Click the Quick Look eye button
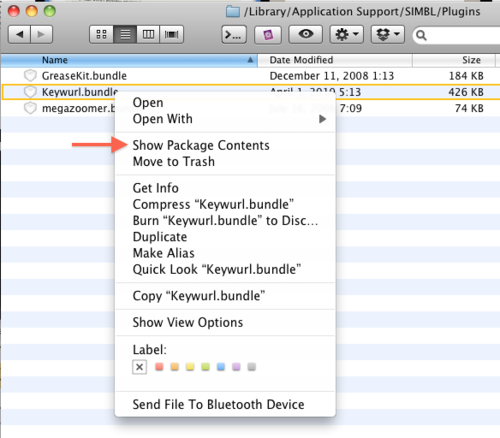This screenshot has height=438, width=500. 305,34
